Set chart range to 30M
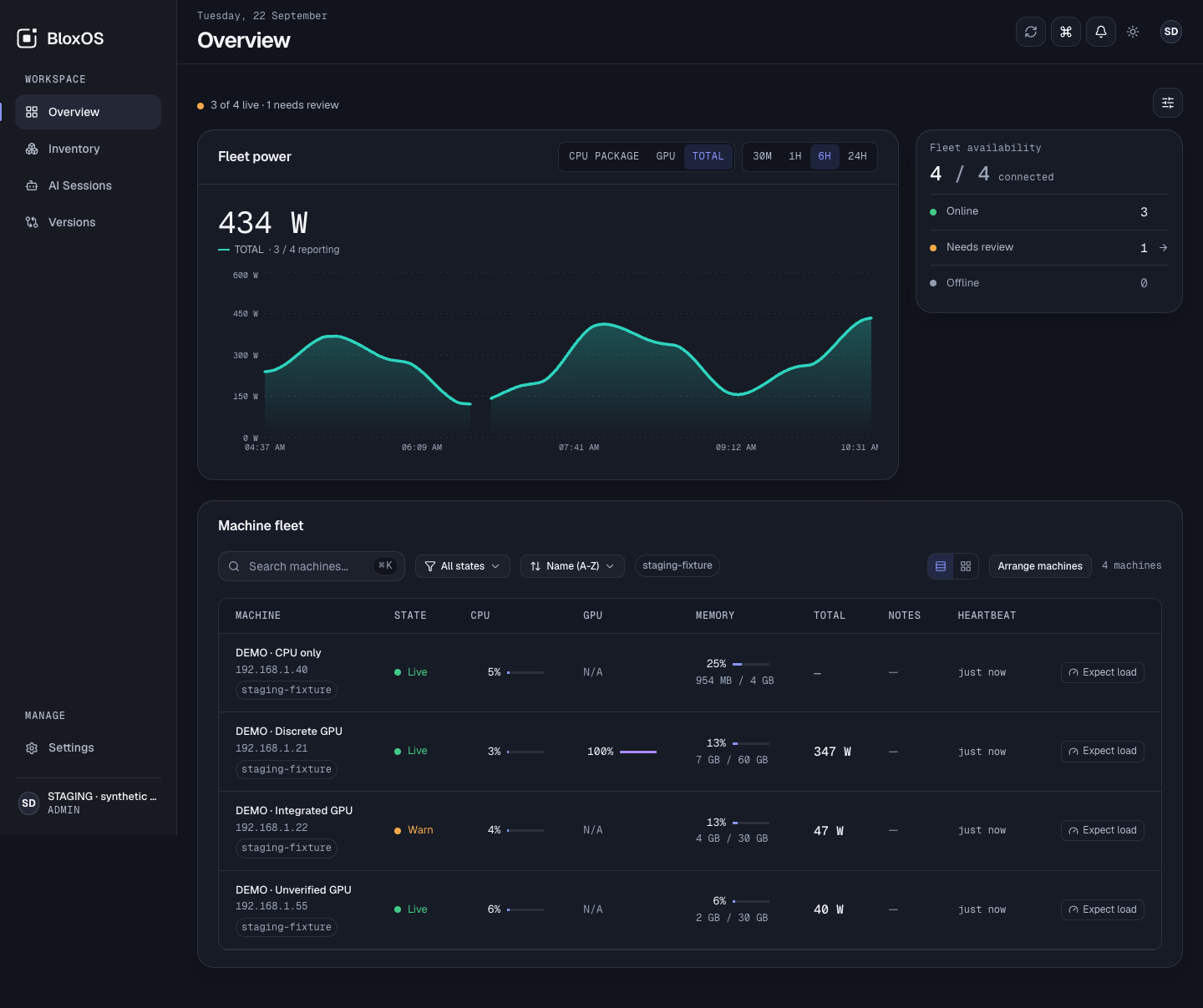 click(762, 156)
